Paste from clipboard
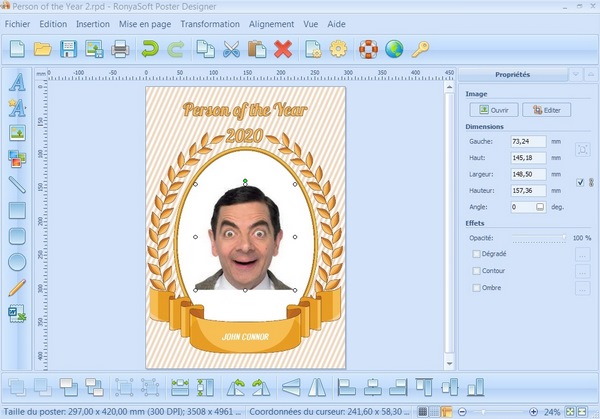Screen dimensions: 600x419 257,49
